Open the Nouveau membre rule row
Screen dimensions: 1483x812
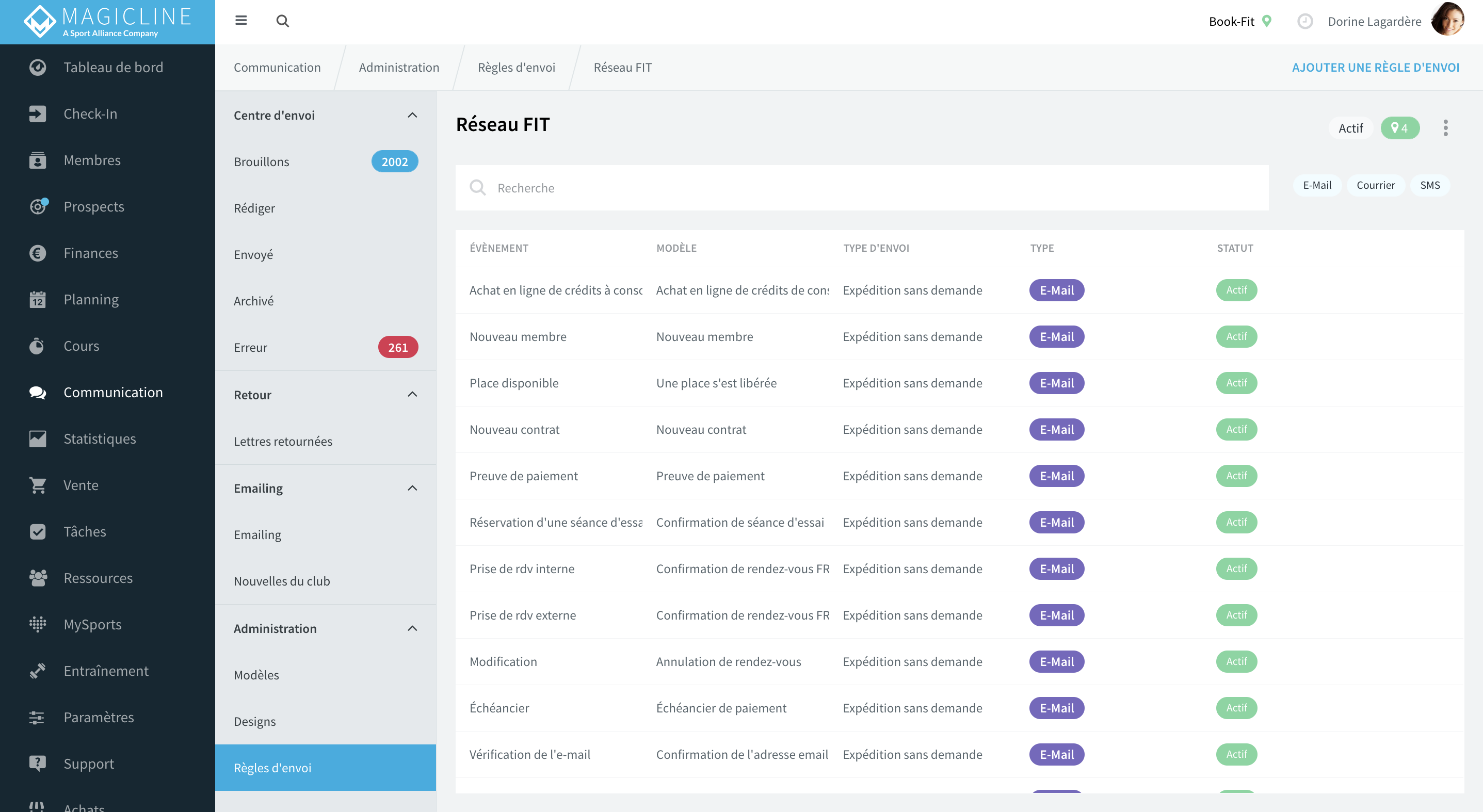pos(960,337)
